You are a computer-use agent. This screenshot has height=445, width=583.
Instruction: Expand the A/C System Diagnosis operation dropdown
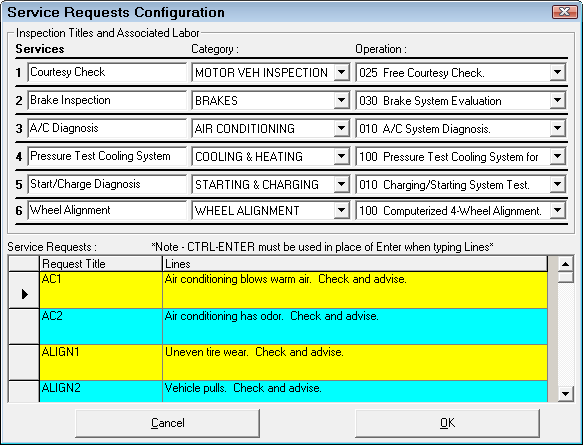tap(557, 129)
